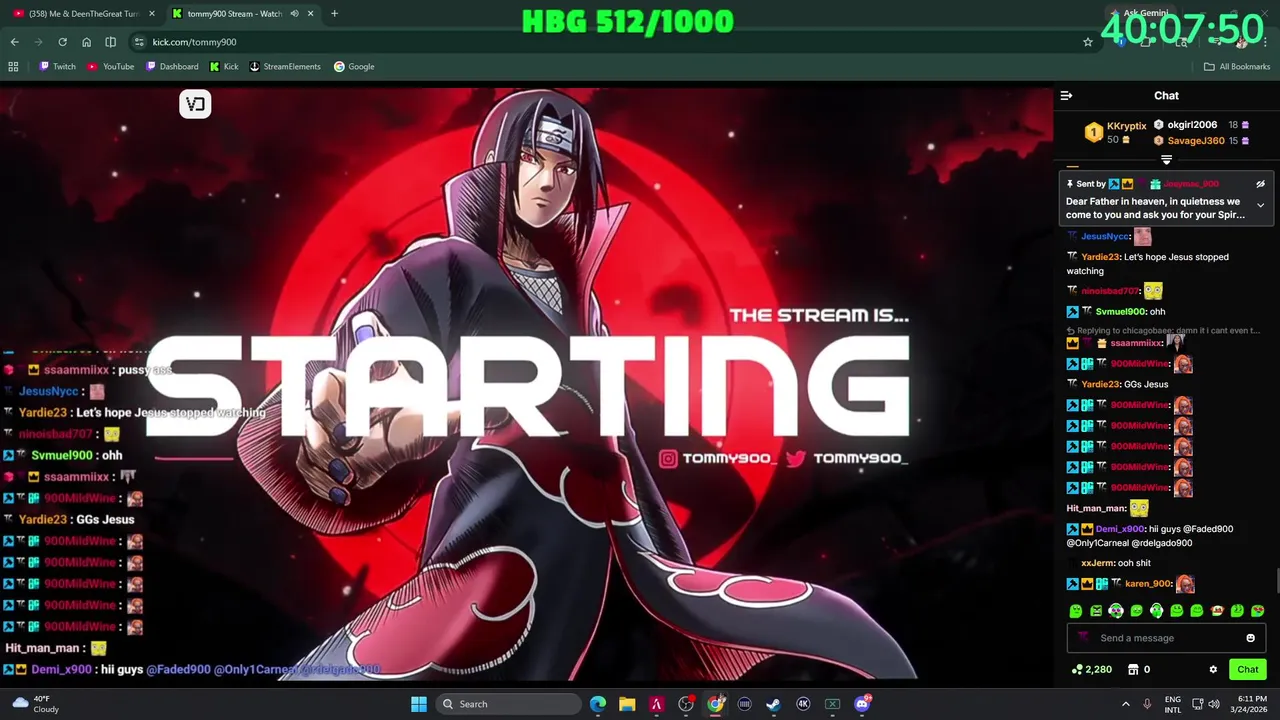Viewport: 1280px width, 720px height.
Task: Click username Svmuel900 in chat
Action: (x=1122, y=312)
